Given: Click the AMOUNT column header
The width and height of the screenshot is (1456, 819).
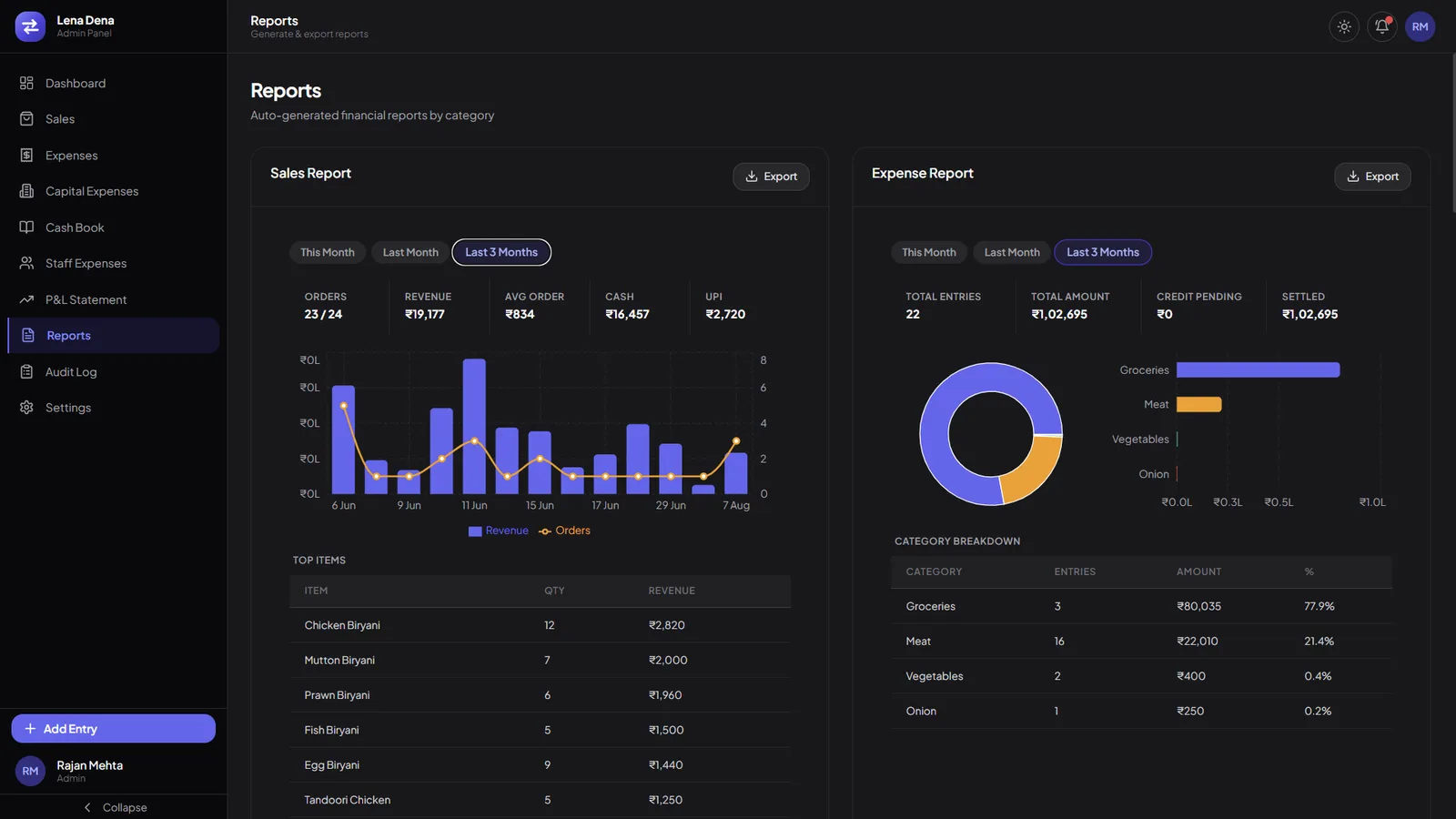Looking at the screenshot, I should pyautogui.click(x=1198, y=571).
